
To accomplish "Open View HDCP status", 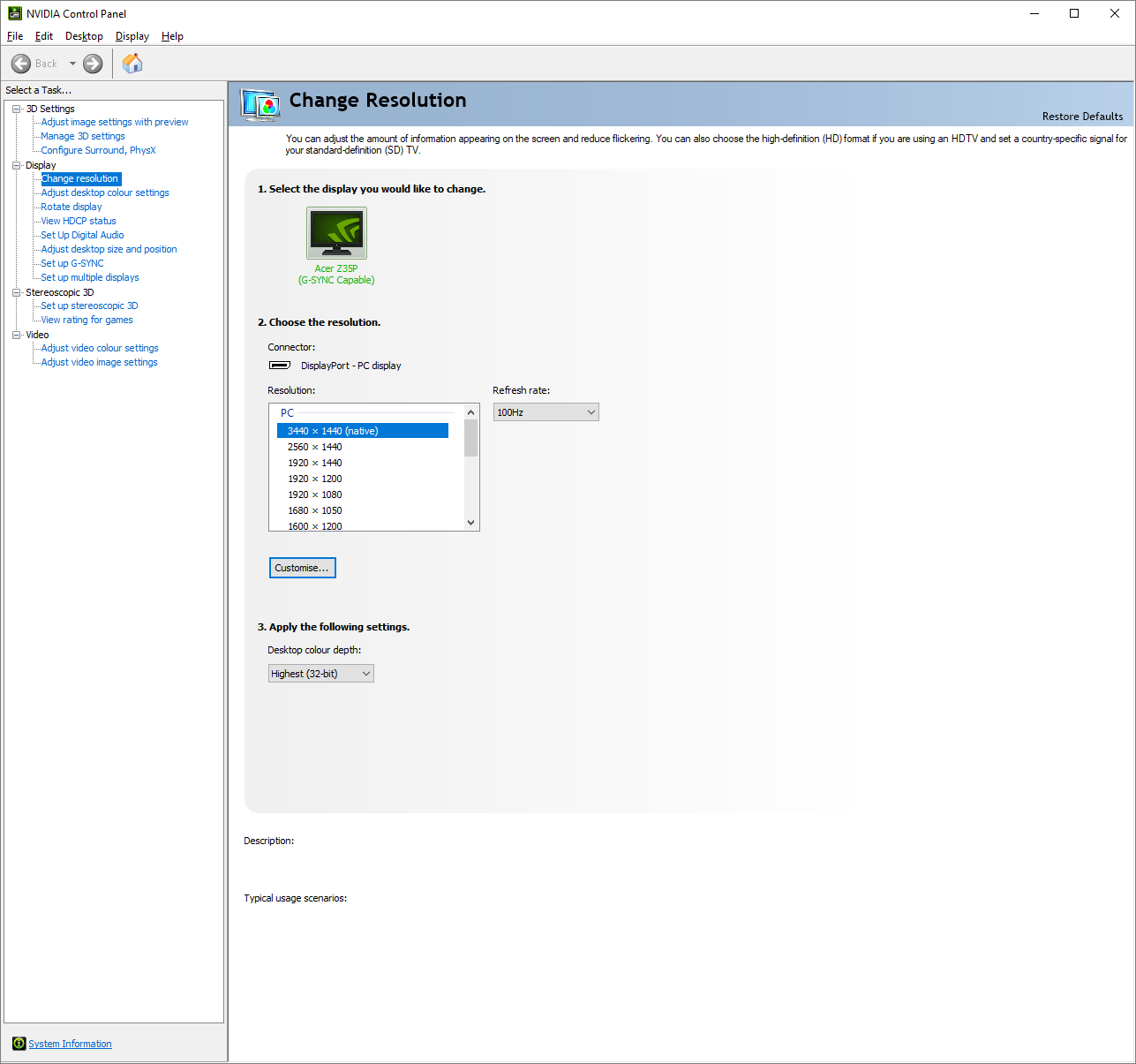I will tap(79, 221).
